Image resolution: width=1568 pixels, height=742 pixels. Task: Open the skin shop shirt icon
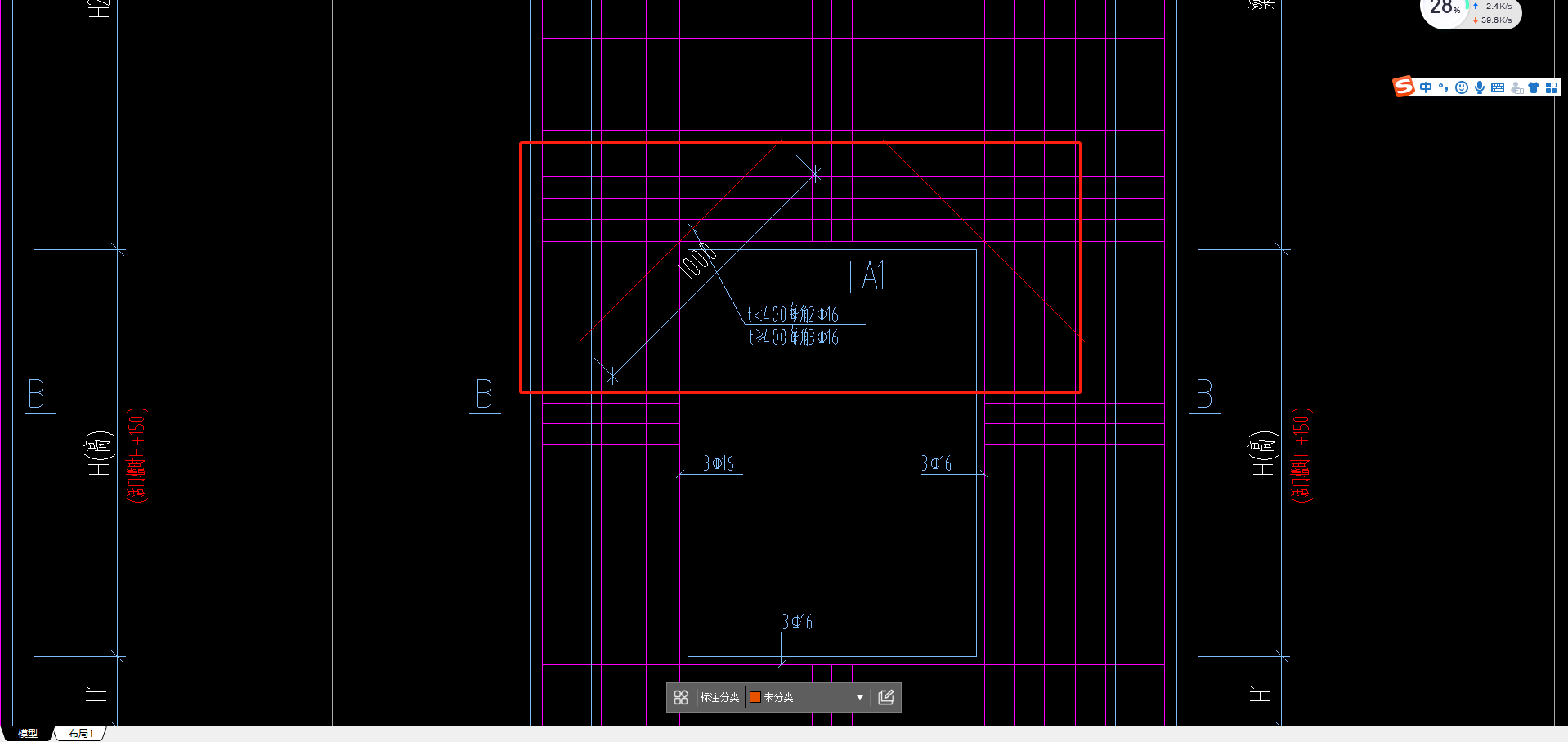1534,87
